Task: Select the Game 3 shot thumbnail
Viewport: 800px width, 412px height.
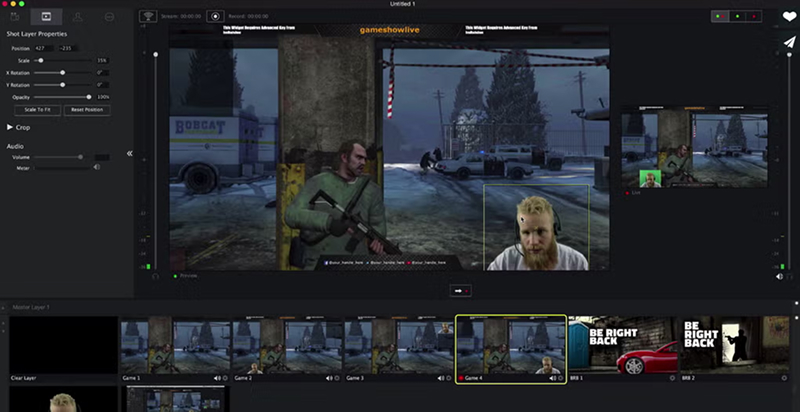Action: pos(398,345)
